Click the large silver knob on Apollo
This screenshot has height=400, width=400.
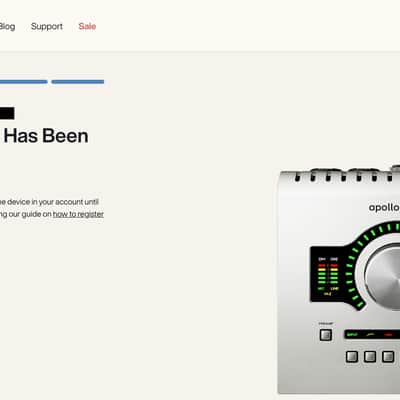tap(383, 277)
